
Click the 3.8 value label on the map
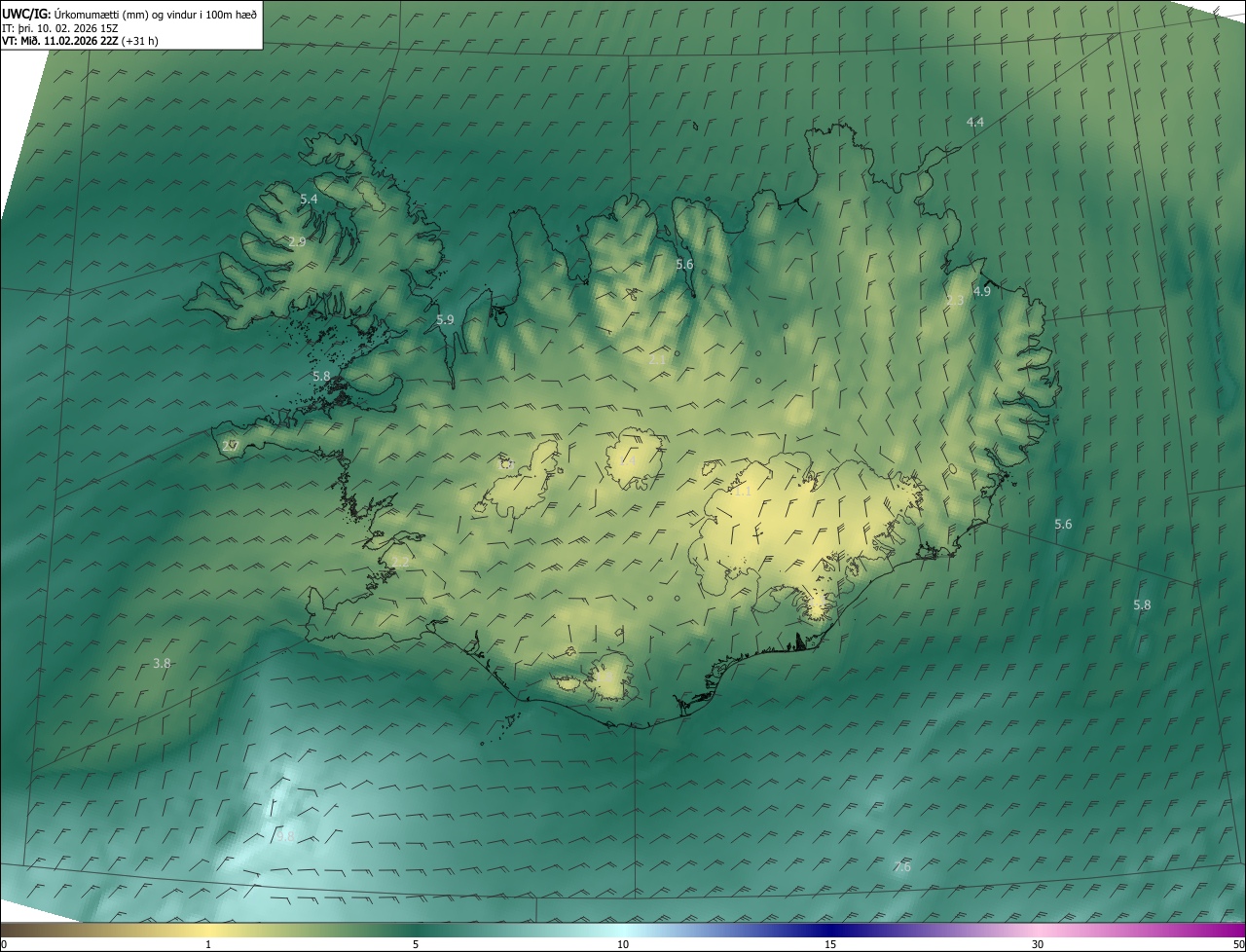point(162,663)
